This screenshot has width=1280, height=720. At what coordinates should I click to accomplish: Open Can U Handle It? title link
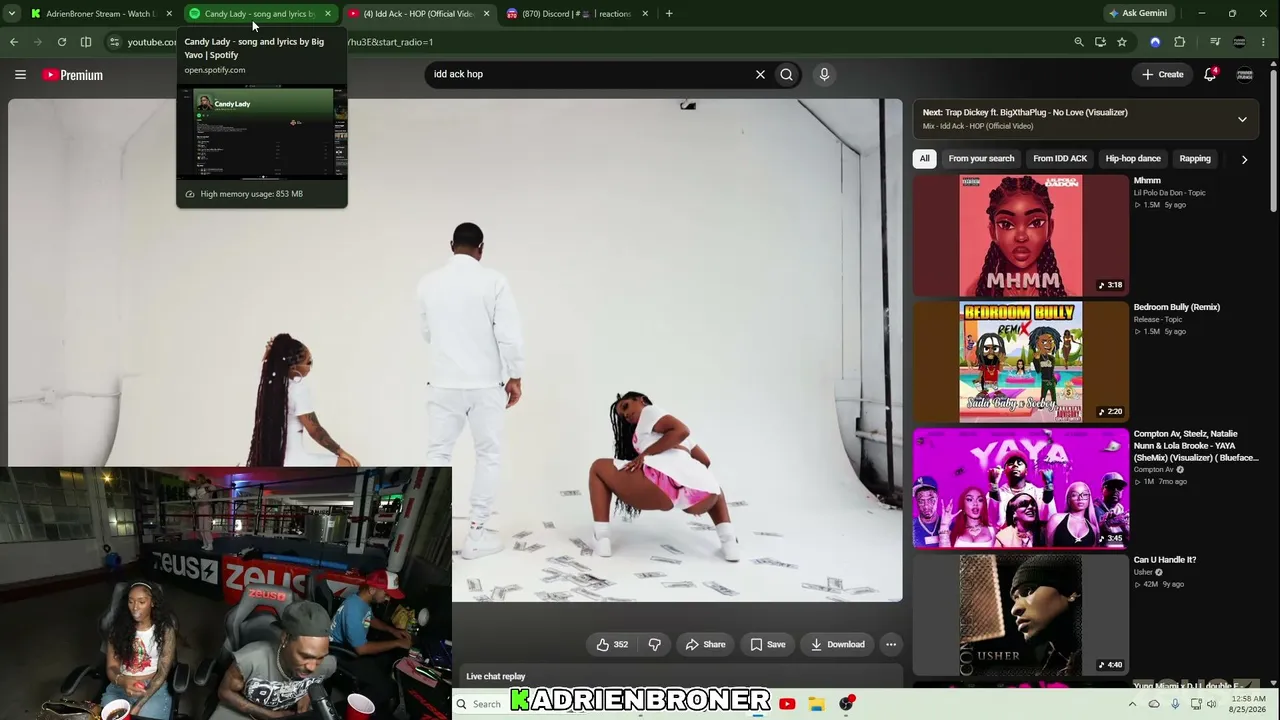pos(1165,560)
